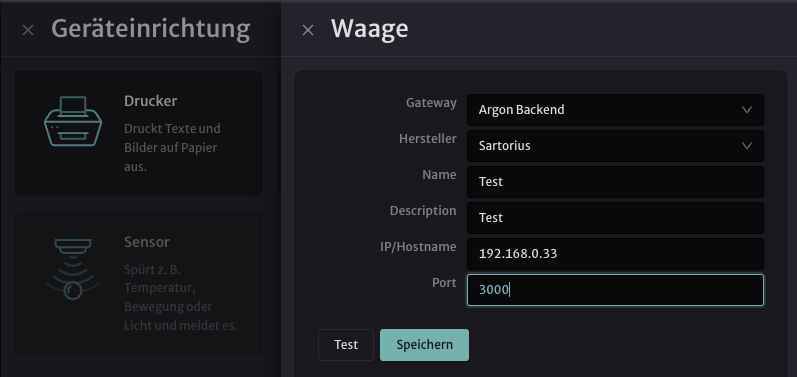Click the Description input field

point(615,218)
